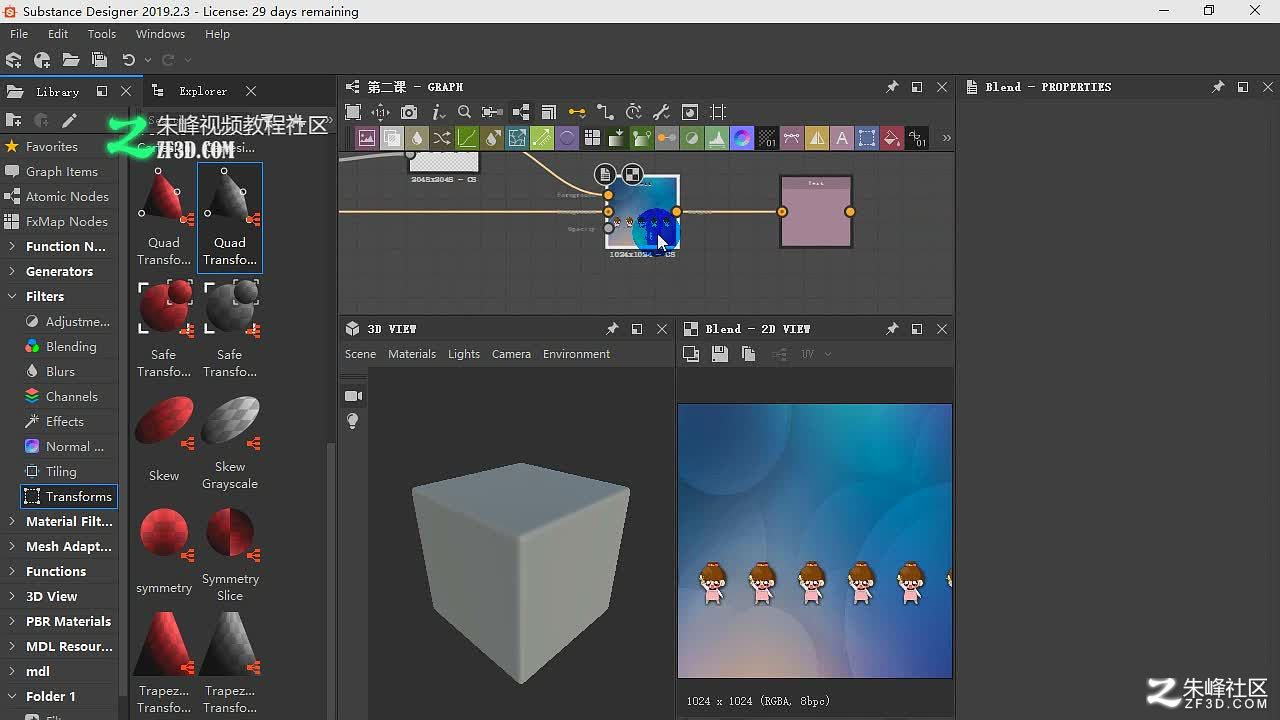Open the Windows menu
This screenshot has height=720, width=1280.
coord(160,34)
